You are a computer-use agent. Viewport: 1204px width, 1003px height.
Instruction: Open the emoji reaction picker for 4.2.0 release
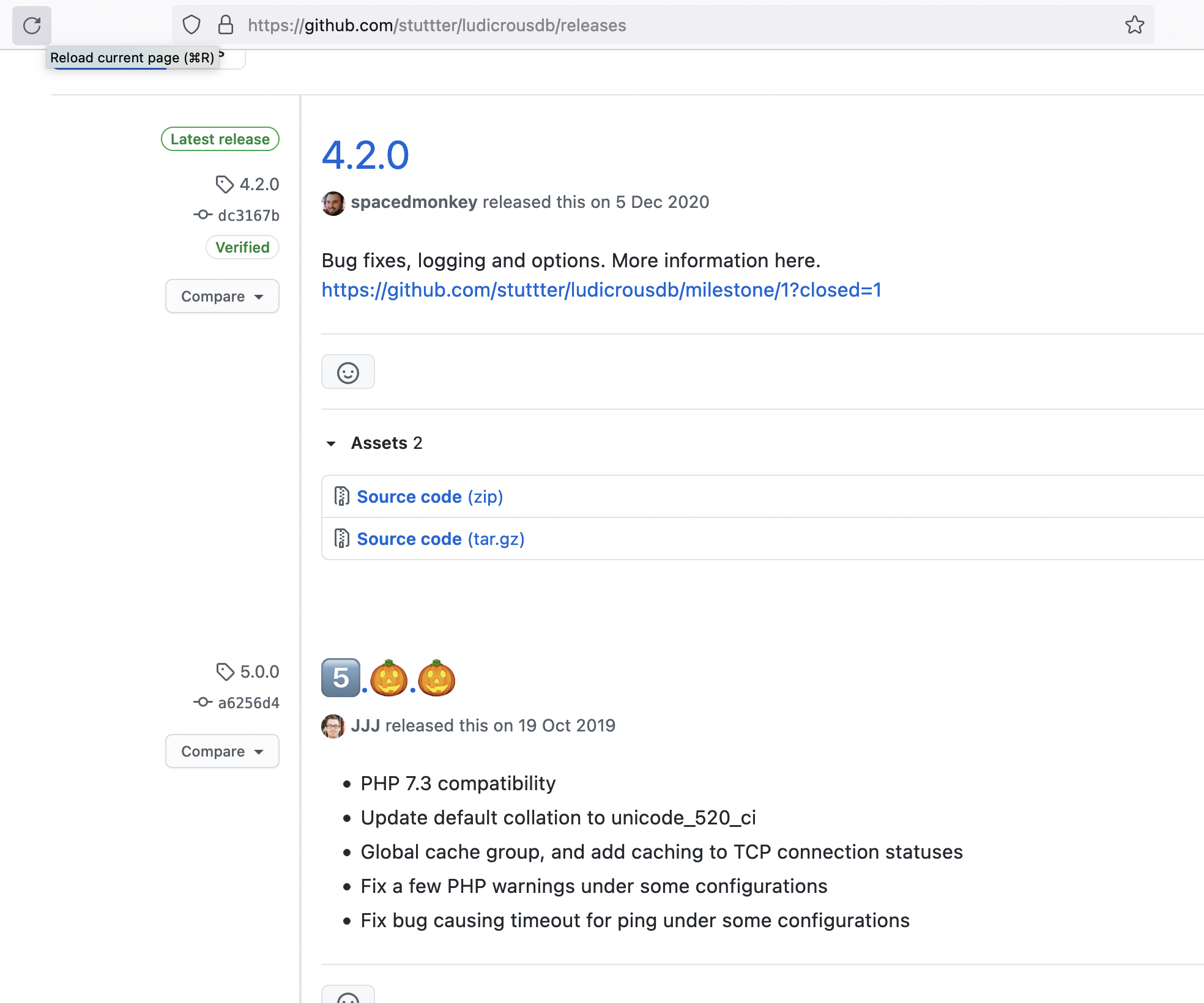coord(347,371)
